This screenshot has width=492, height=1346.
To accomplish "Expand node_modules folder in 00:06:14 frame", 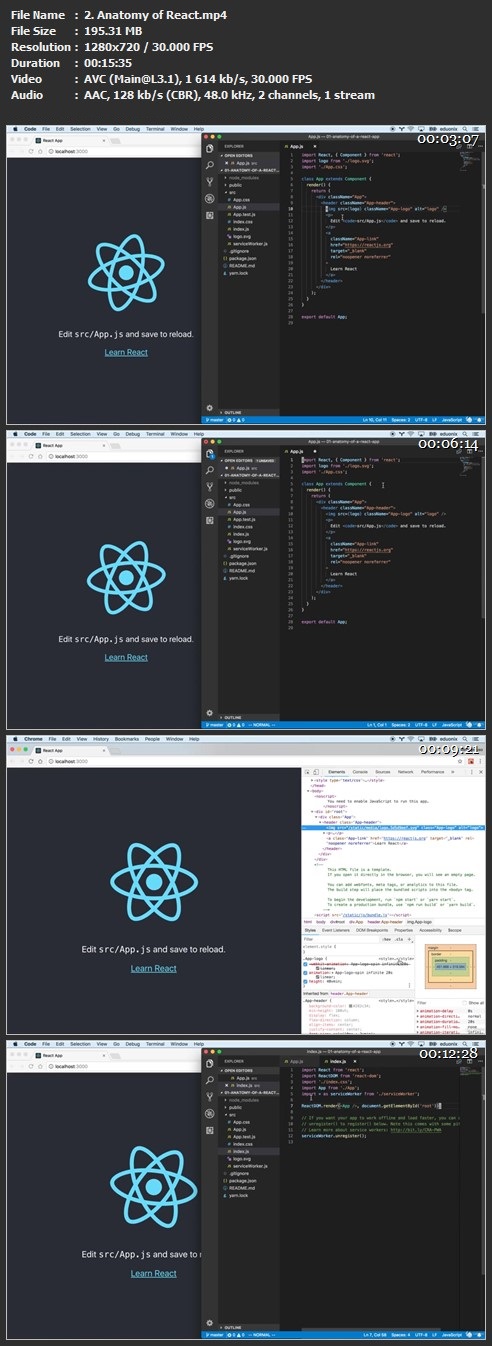I will pyautogui.click(x=250, y=483).
